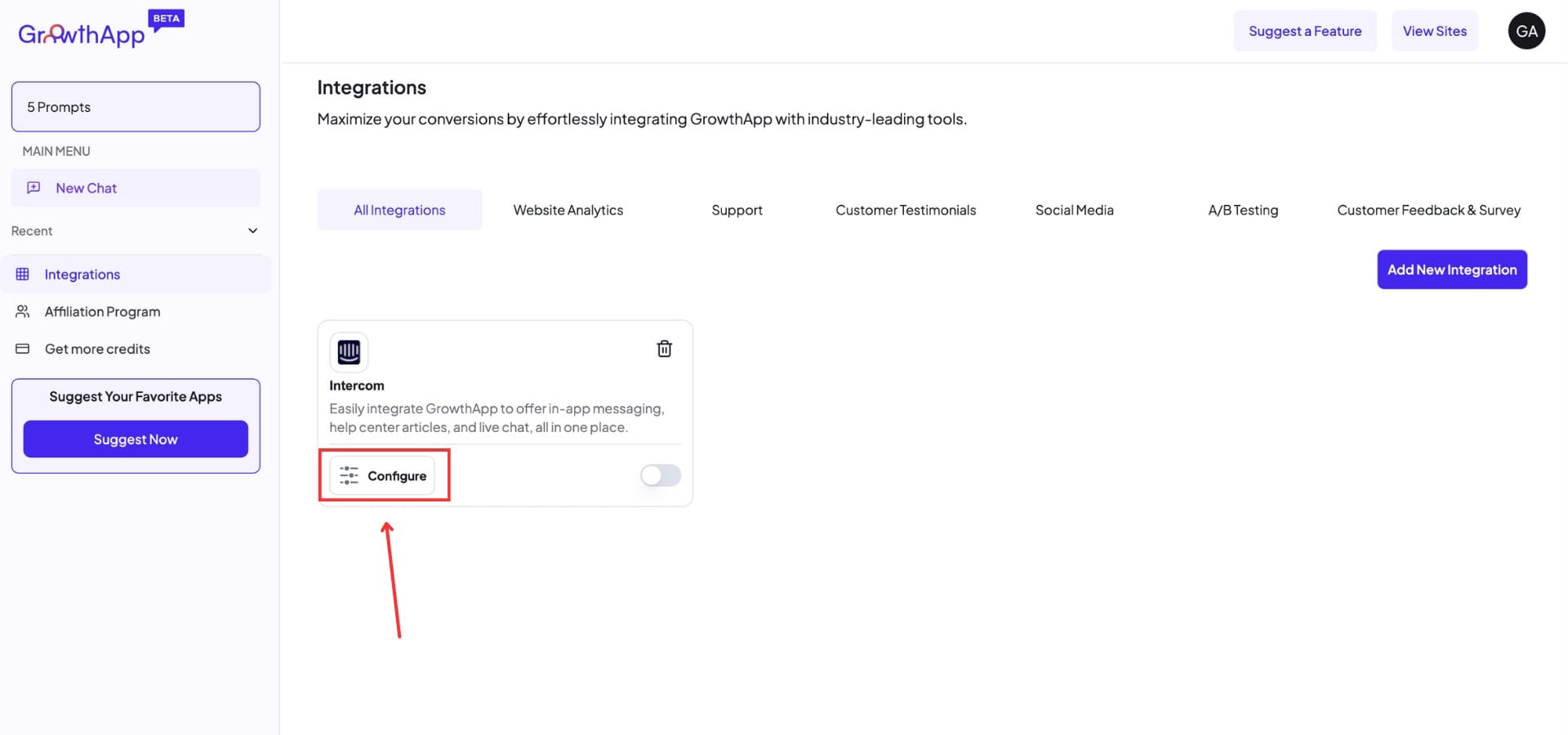The width and height of the screenshot is (1568, 735).
Task: Select the A/B Testing tab
Action: pos(1243,210)
